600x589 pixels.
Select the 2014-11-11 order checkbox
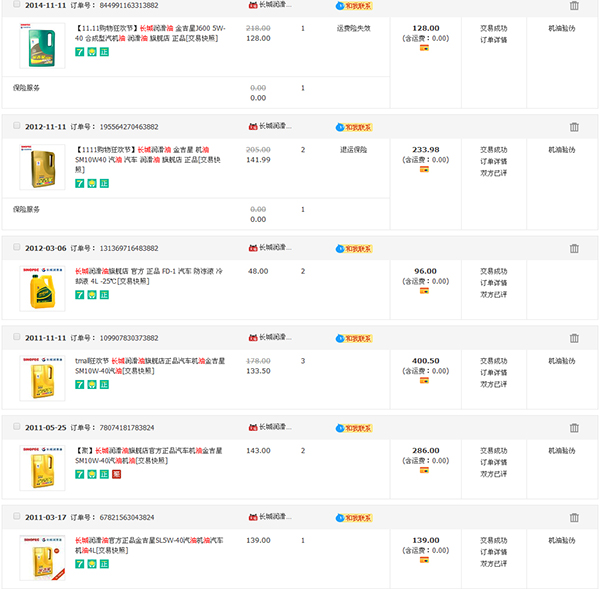click(x=16, y=5)
